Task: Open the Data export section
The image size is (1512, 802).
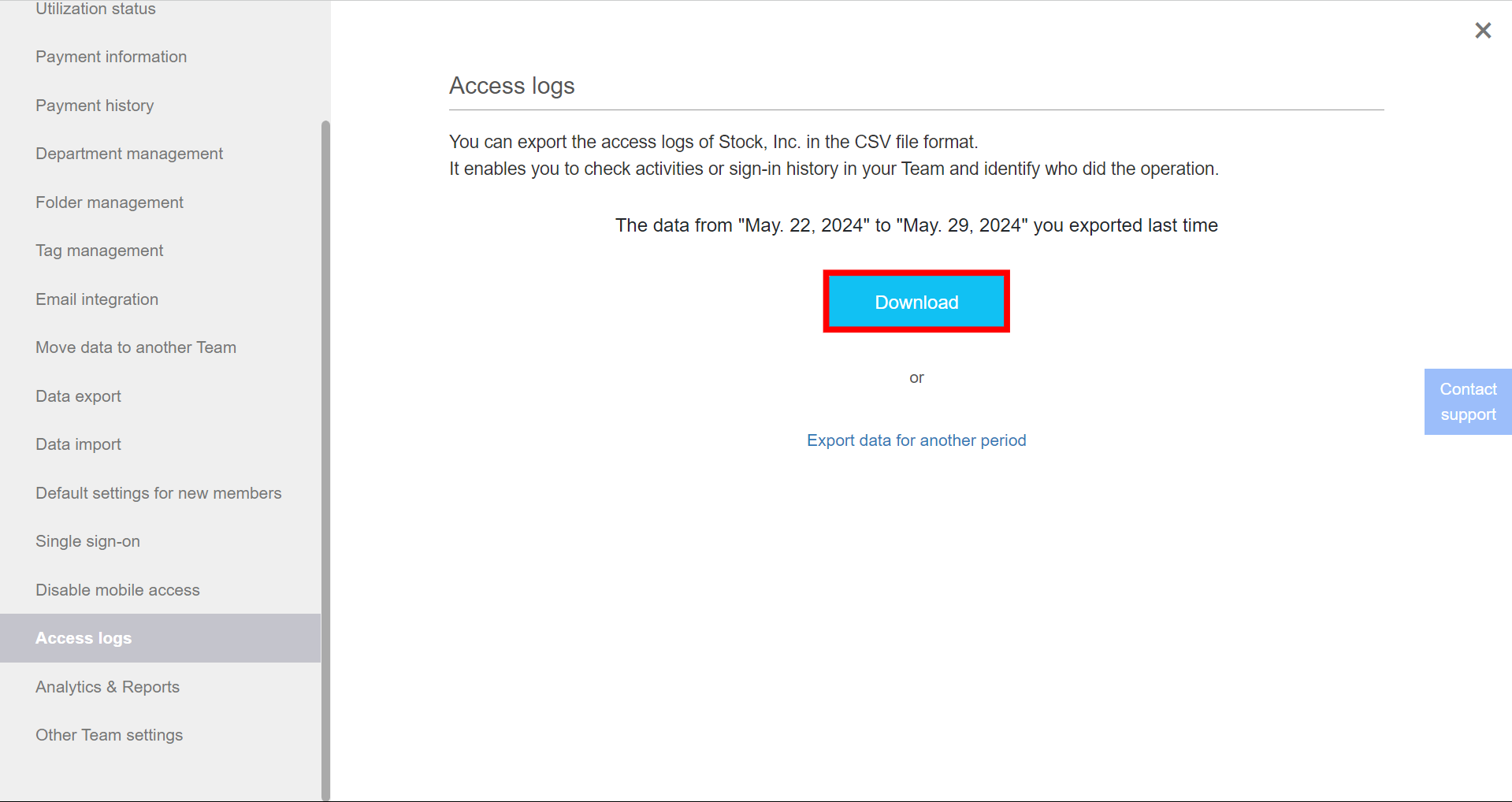Action: (x=78, y=395)
